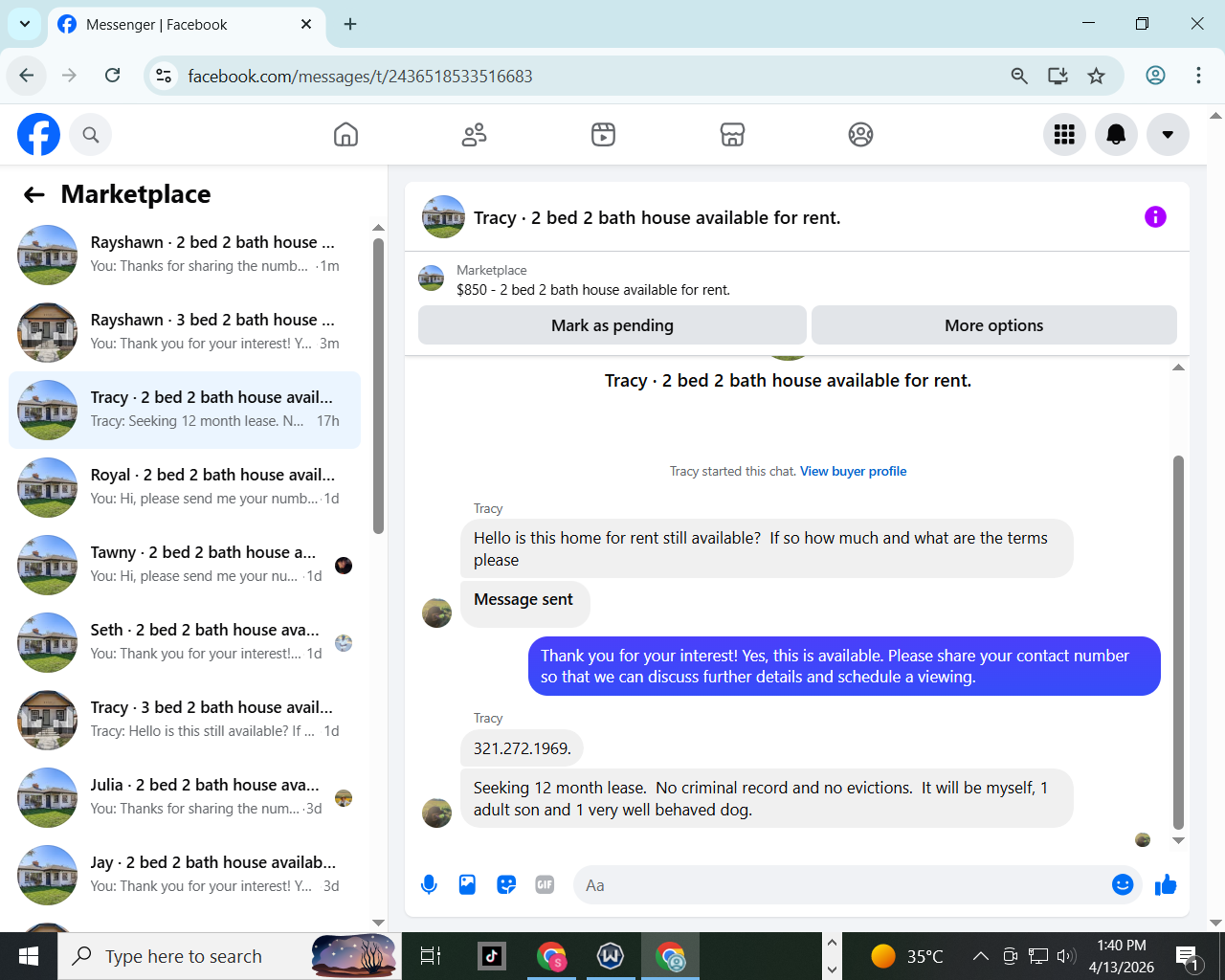
Task: Open Tracy 3 bed 2 bath conversation
Action: (185, 720)
